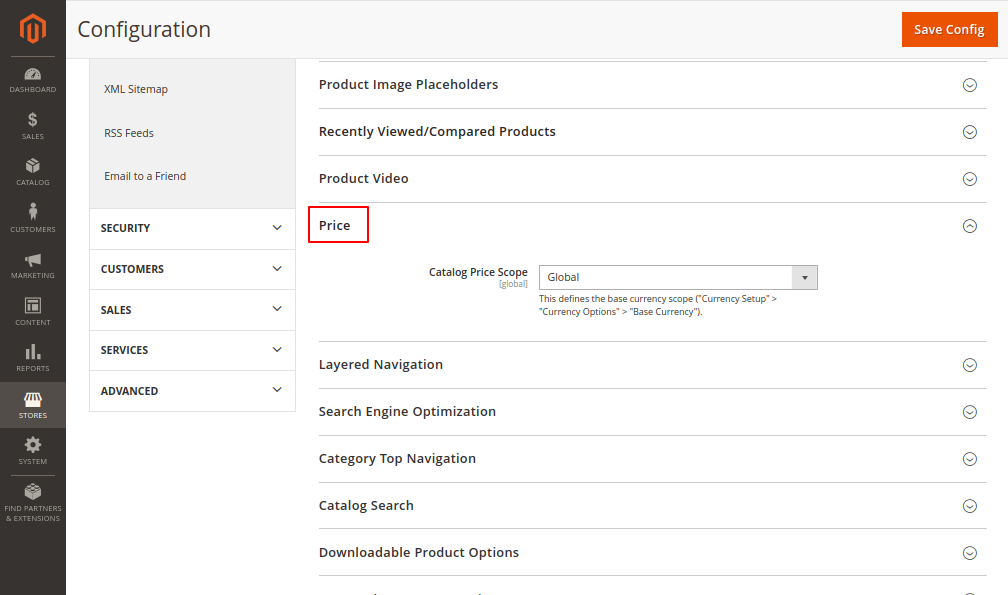Open the Marketing megaphone icon menu
The width and height of the screenshot is (1008, 595).
click(32, 265)
